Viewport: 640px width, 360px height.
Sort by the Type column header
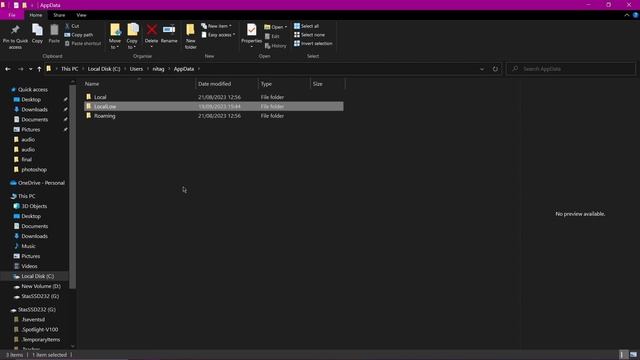(284, 84)
